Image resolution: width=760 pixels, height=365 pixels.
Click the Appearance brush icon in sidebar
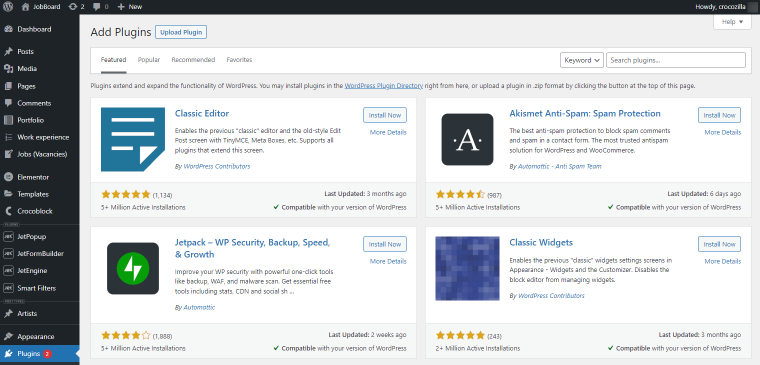click(x=8, y=336)
